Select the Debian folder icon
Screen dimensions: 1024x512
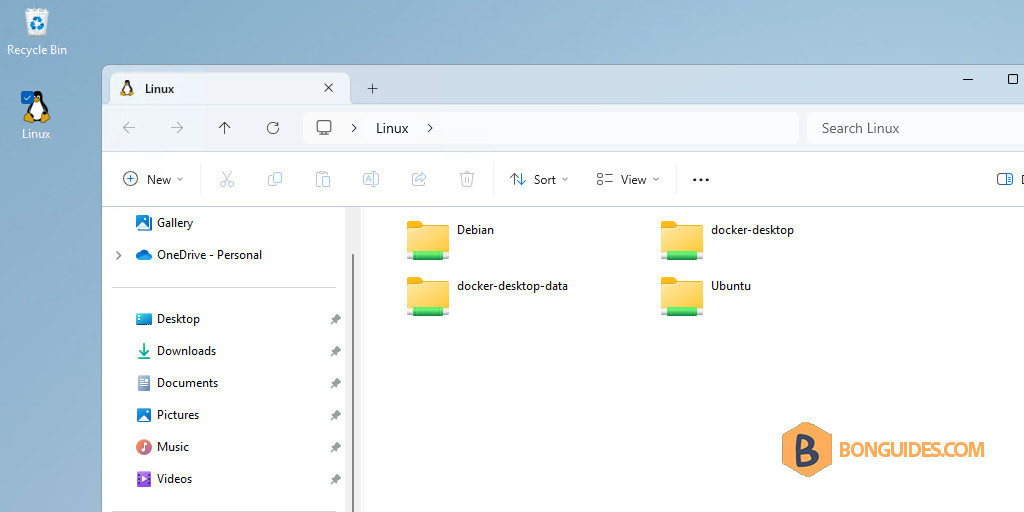coord(428,240)
